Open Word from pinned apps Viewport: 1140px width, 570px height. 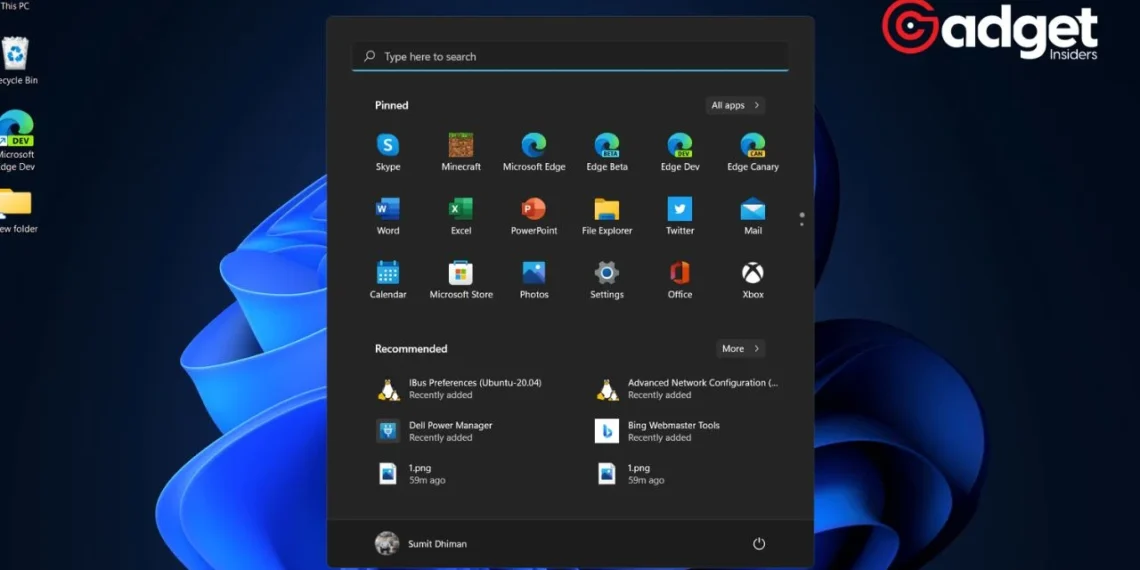pyautogui.click(x=388, y=210)
